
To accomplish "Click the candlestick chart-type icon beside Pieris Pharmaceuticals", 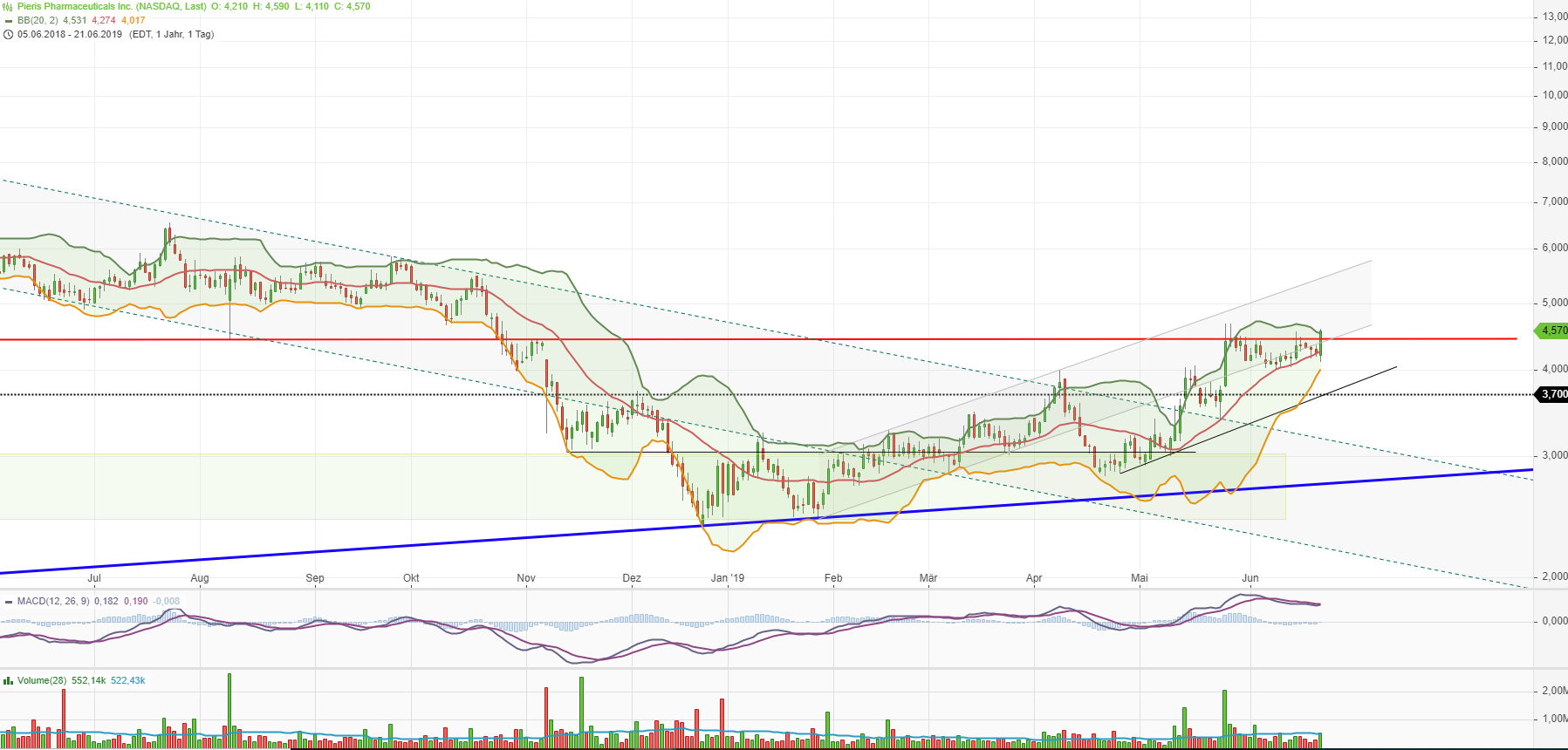I will point(8,7).
